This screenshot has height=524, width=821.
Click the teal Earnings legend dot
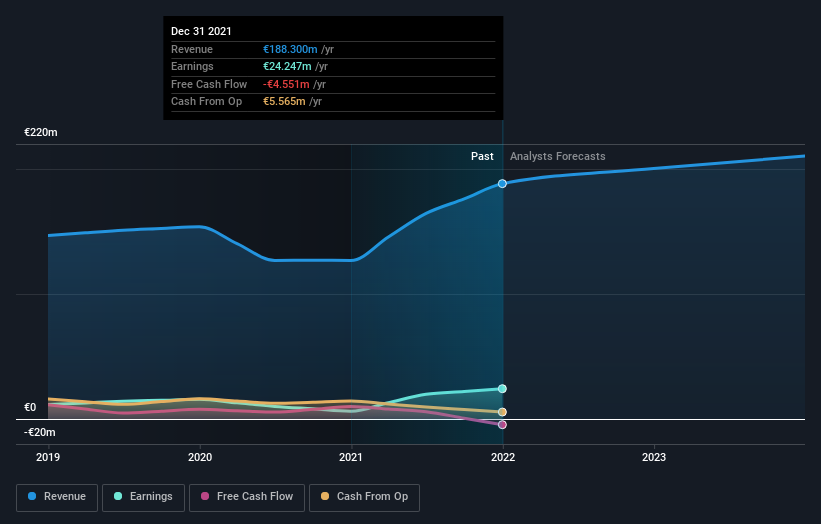[118, 496]
